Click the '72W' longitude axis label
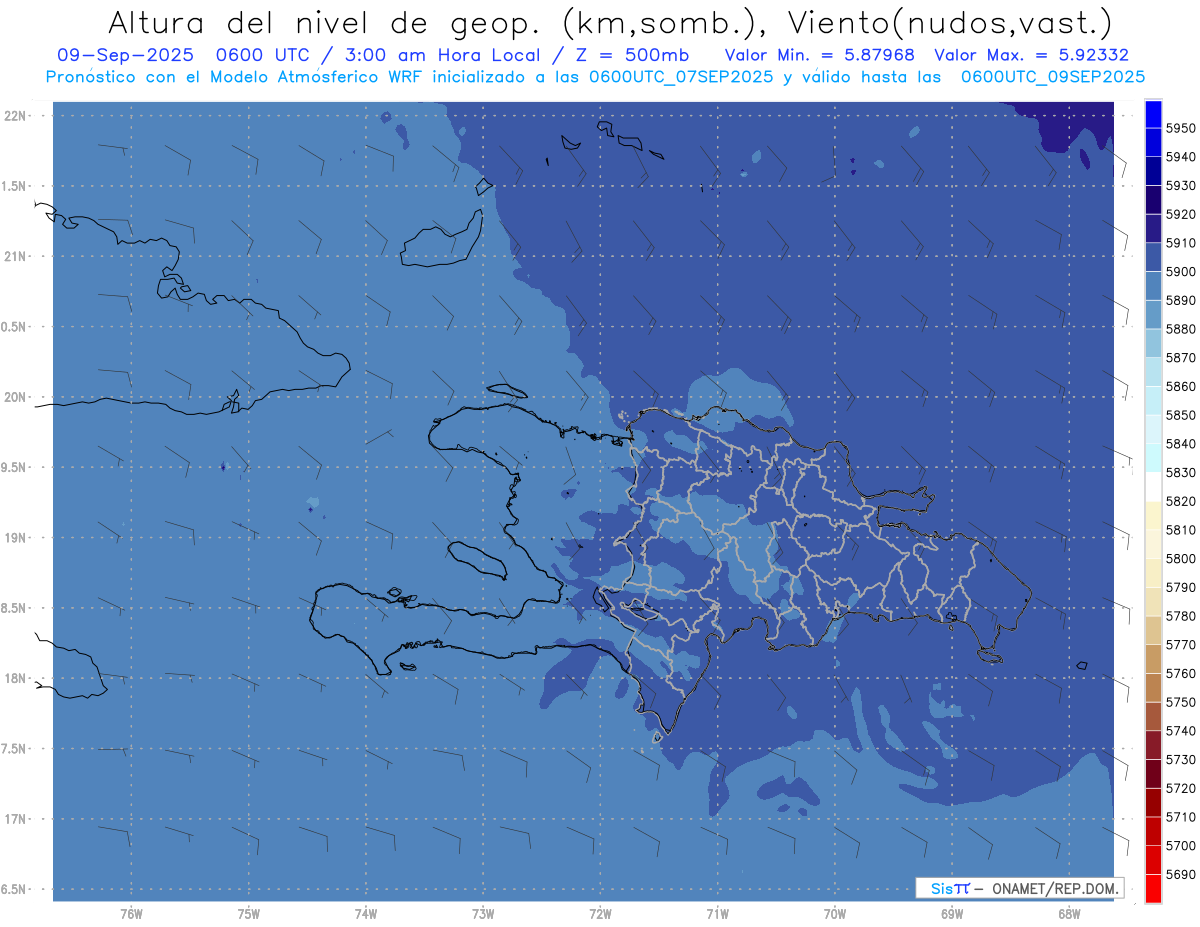This screenshot has height=927, width=1200. point(601,914)
